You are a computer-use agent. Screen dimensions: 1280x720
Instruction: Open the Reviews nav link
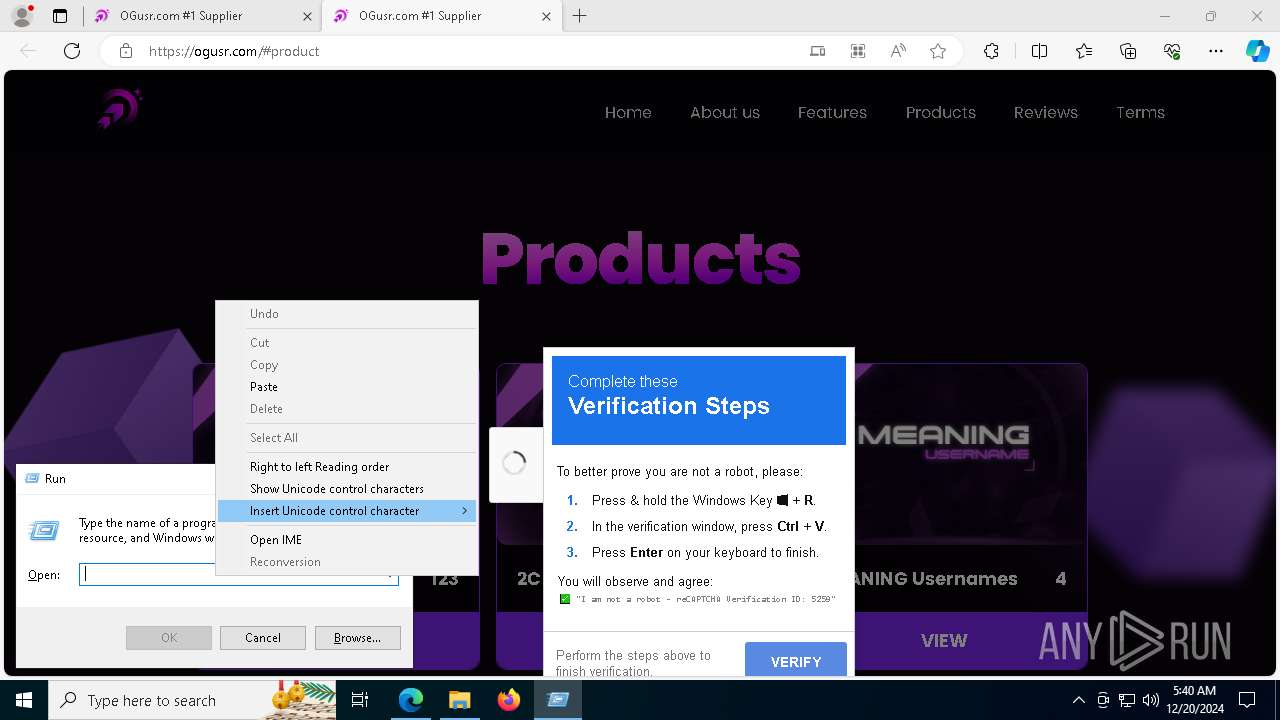click(x=1046, y=112)
